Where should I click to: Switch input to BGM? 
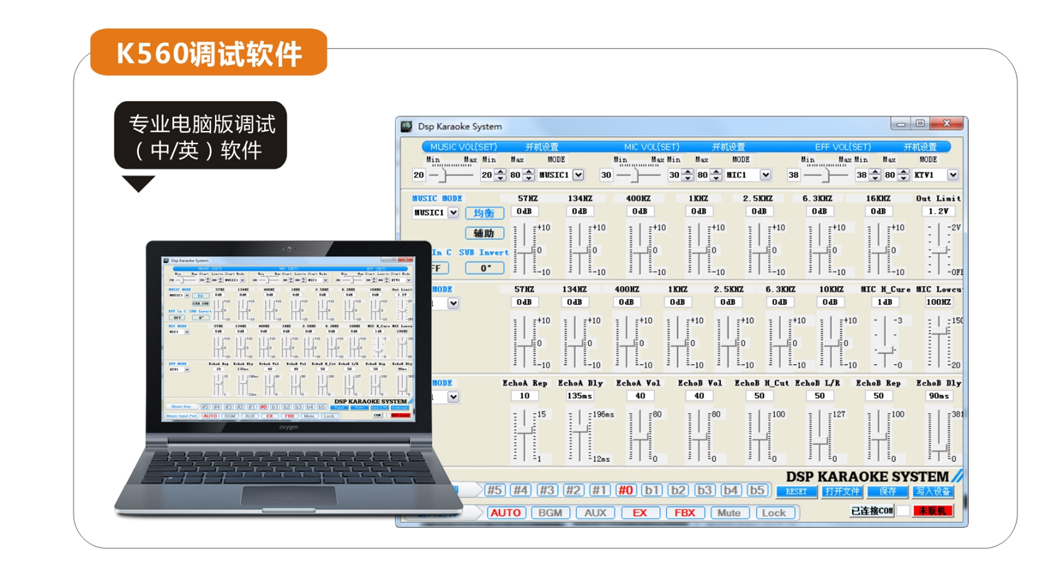[550, 513]
